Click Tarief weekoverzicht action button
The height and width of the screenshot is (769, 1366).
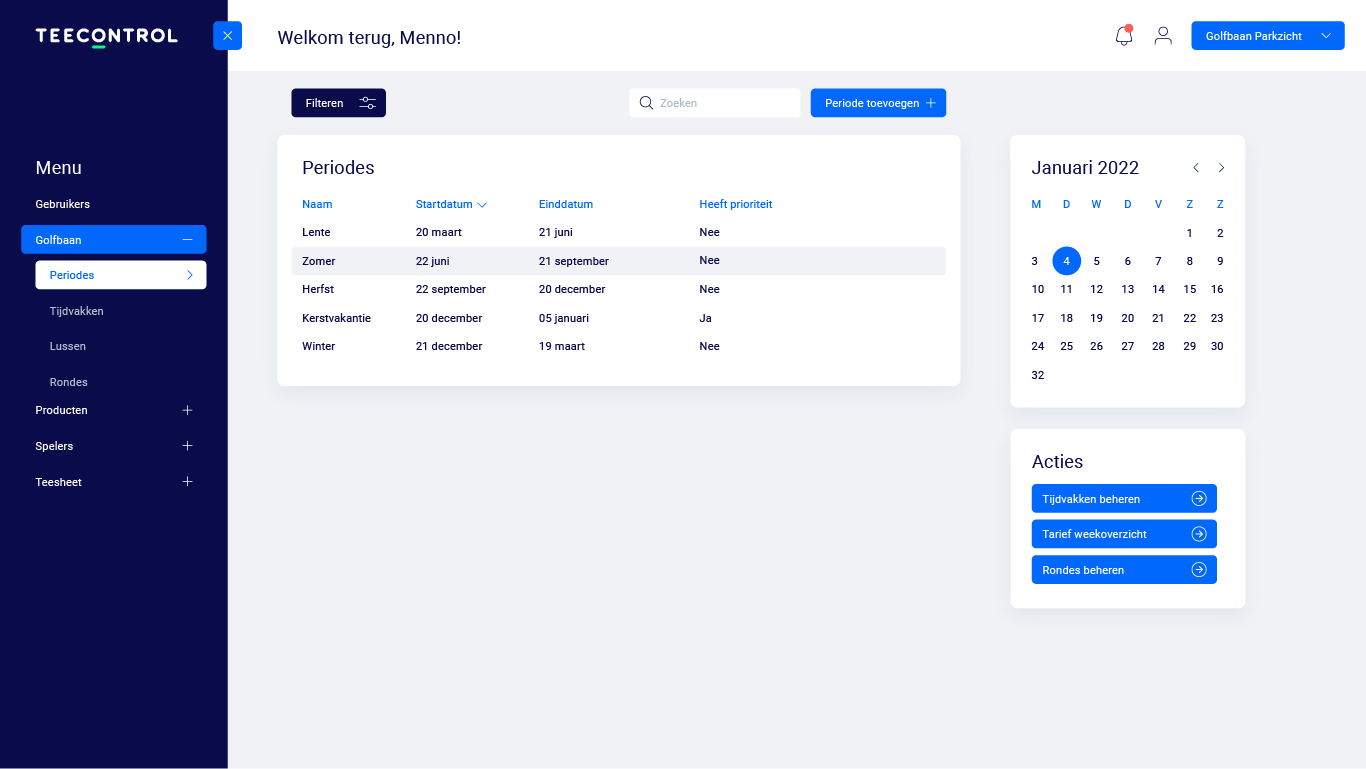click(1124, 534)
